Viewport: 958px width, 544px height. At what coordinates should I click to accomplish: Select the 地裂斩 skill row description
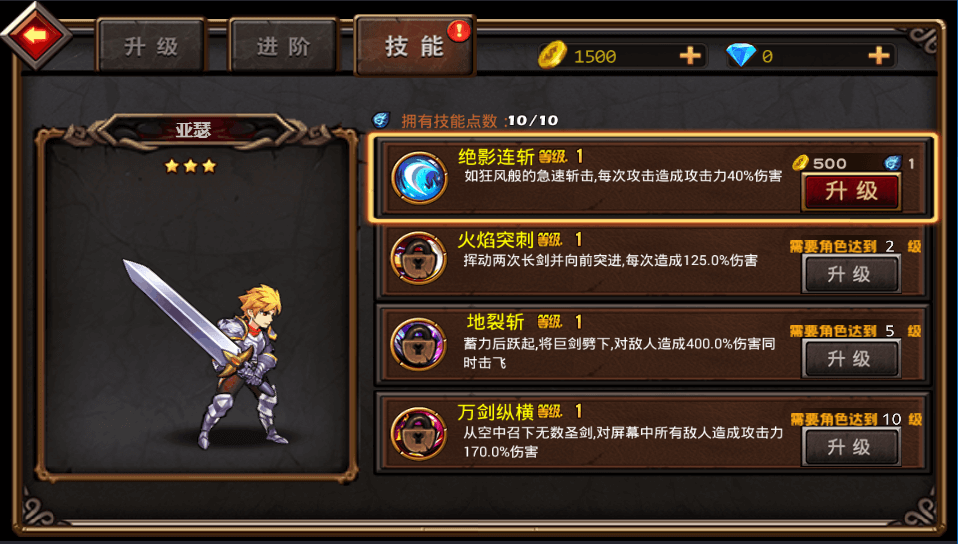619,353
